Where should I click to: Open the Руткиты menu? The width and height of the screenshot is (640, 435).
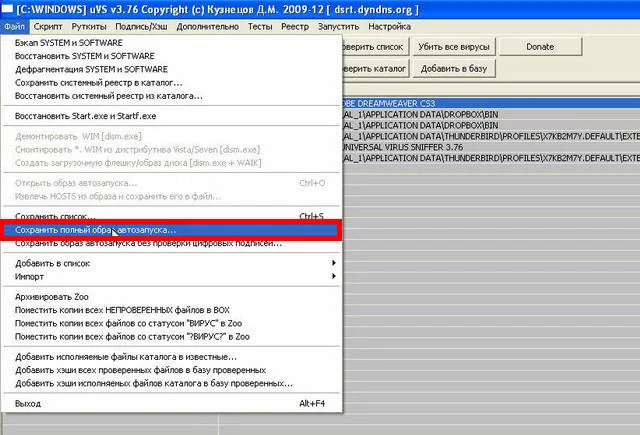tap(89, 27)
